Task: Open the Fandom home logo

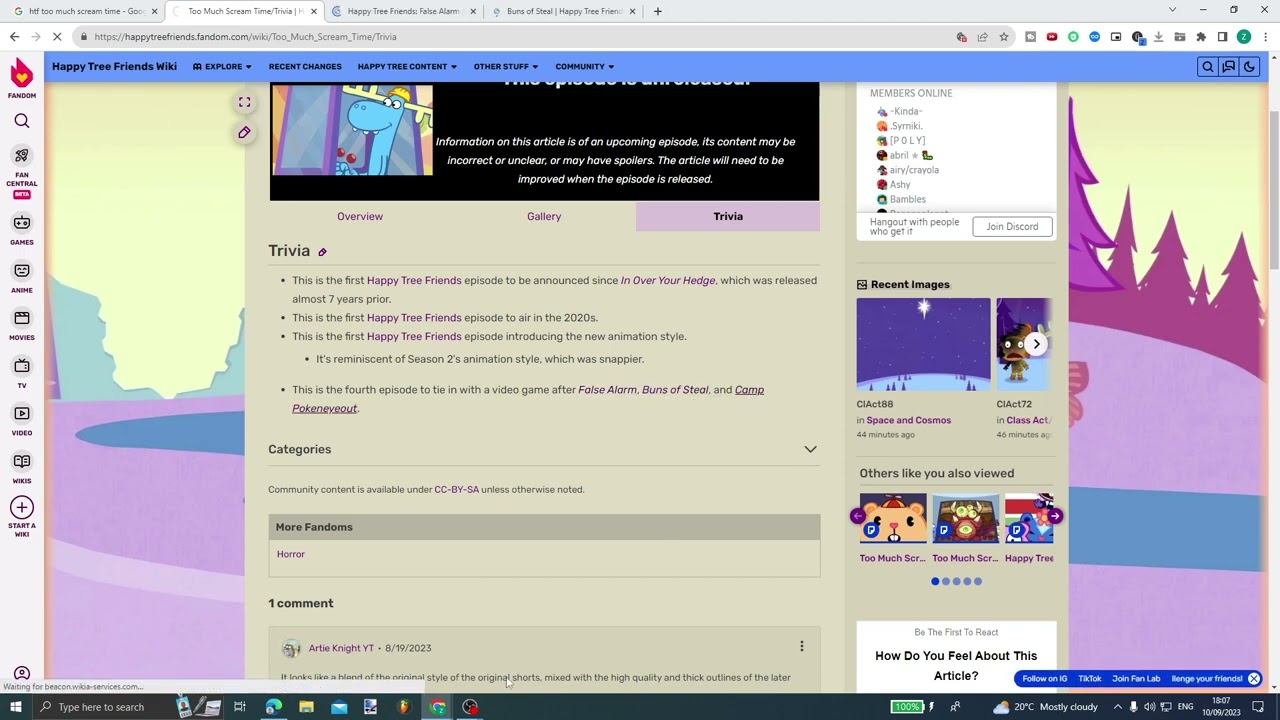Action: (22, 78)
